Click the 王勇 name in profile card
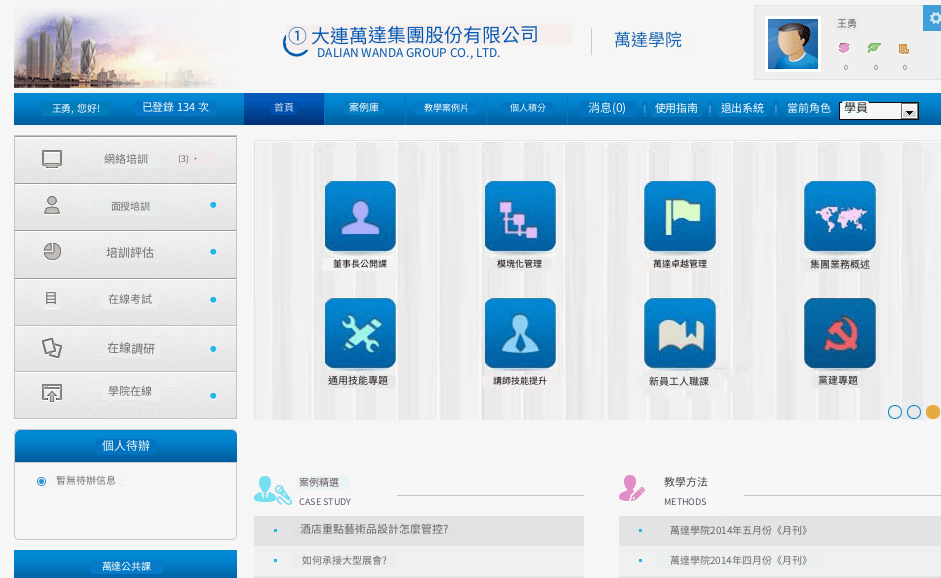Image resolution: width=941 pixels, height=578 pixels. tap(847, 23)
